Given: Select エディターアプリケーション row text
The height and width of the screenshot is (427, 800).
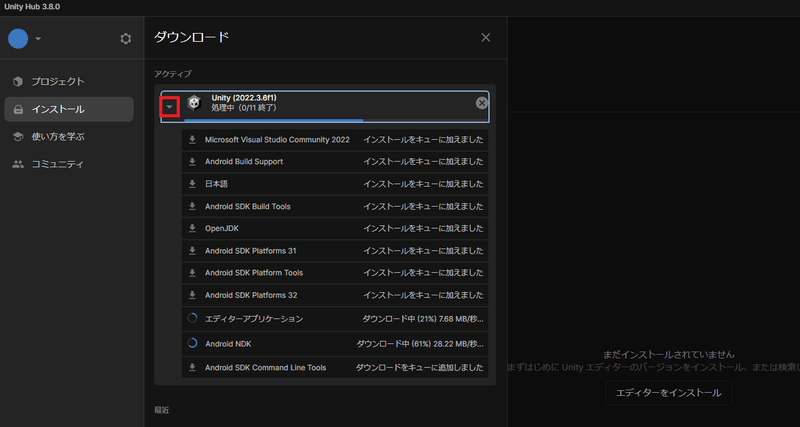Looking at the screenshot, I should point(254,319).
